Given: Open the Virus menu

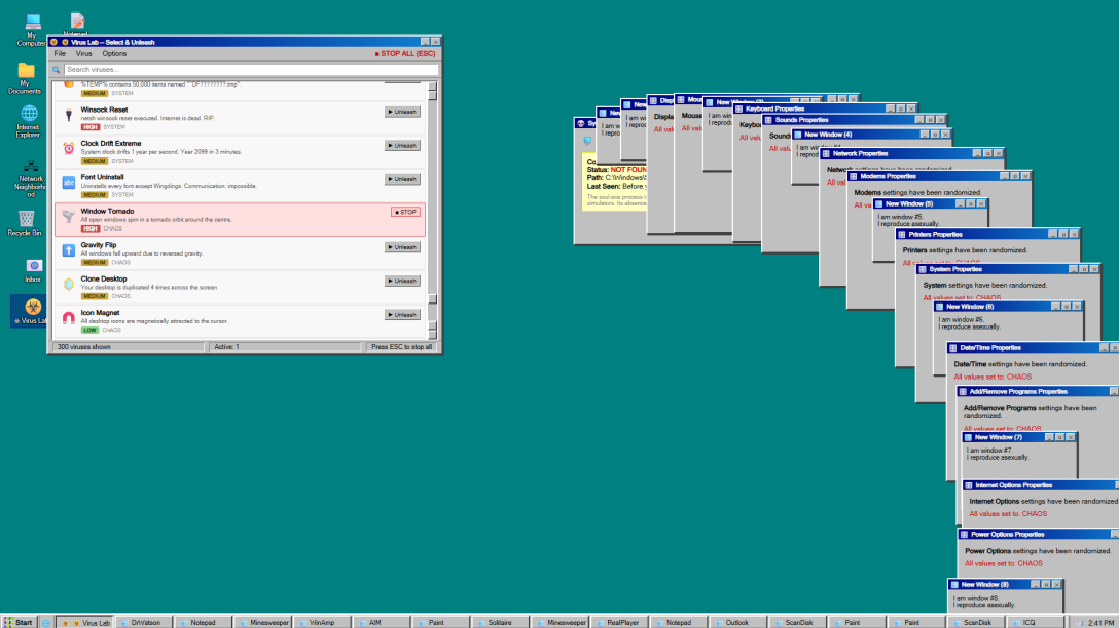Looking at the screenshot, I should [x=84, y=54].
